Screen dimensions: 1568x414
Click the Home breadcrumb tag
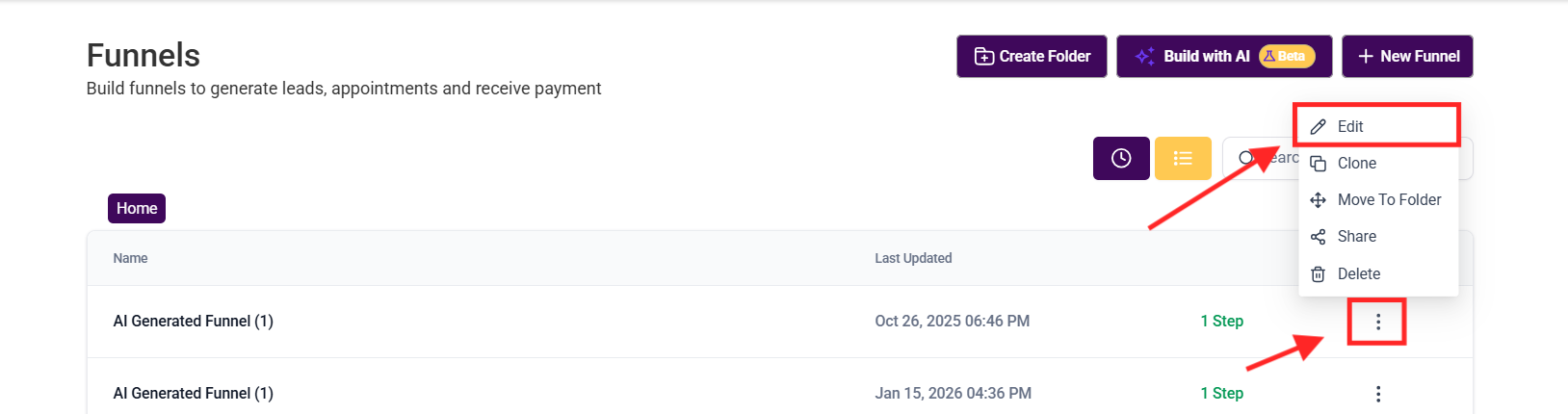pos(137,208)
